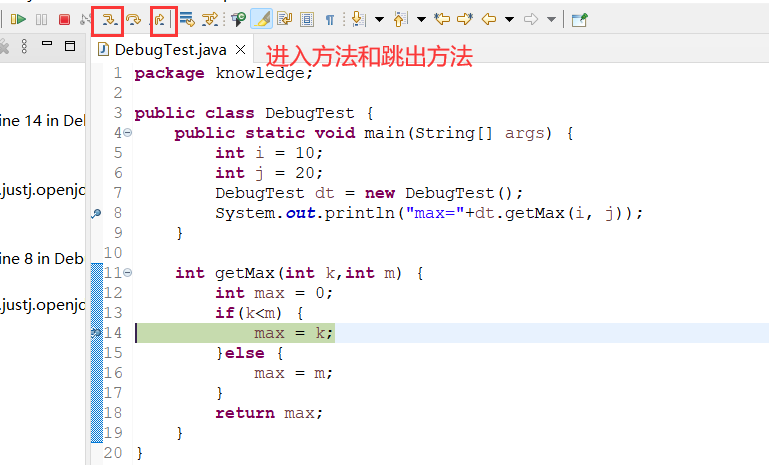This screenshot has height=465, width=769.
Task: Click 'int i = 10;' line
Action: tap(269, 153)
